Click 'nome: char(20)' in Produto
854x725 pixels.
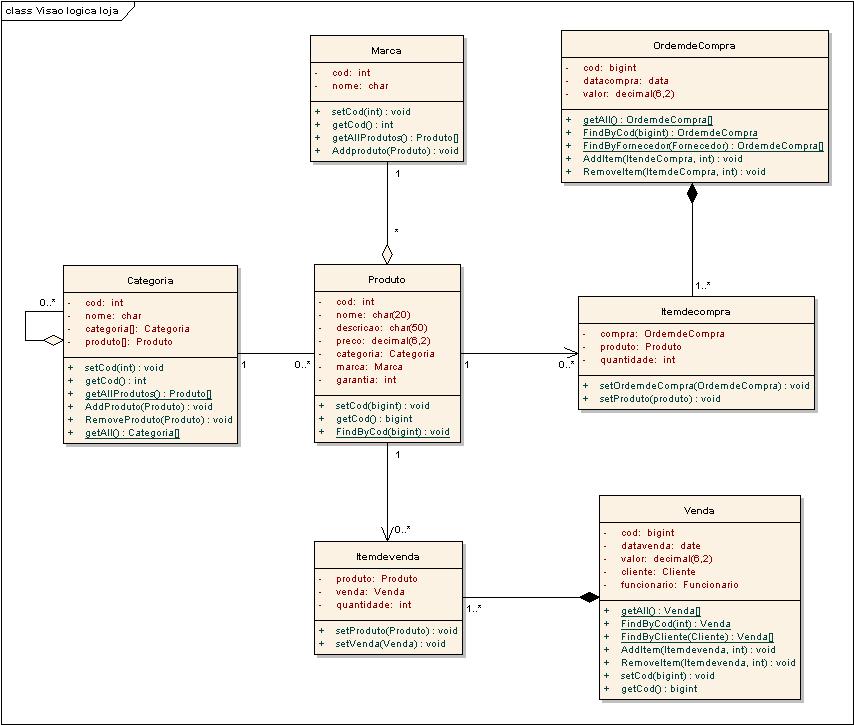click(x=373, y=315)
